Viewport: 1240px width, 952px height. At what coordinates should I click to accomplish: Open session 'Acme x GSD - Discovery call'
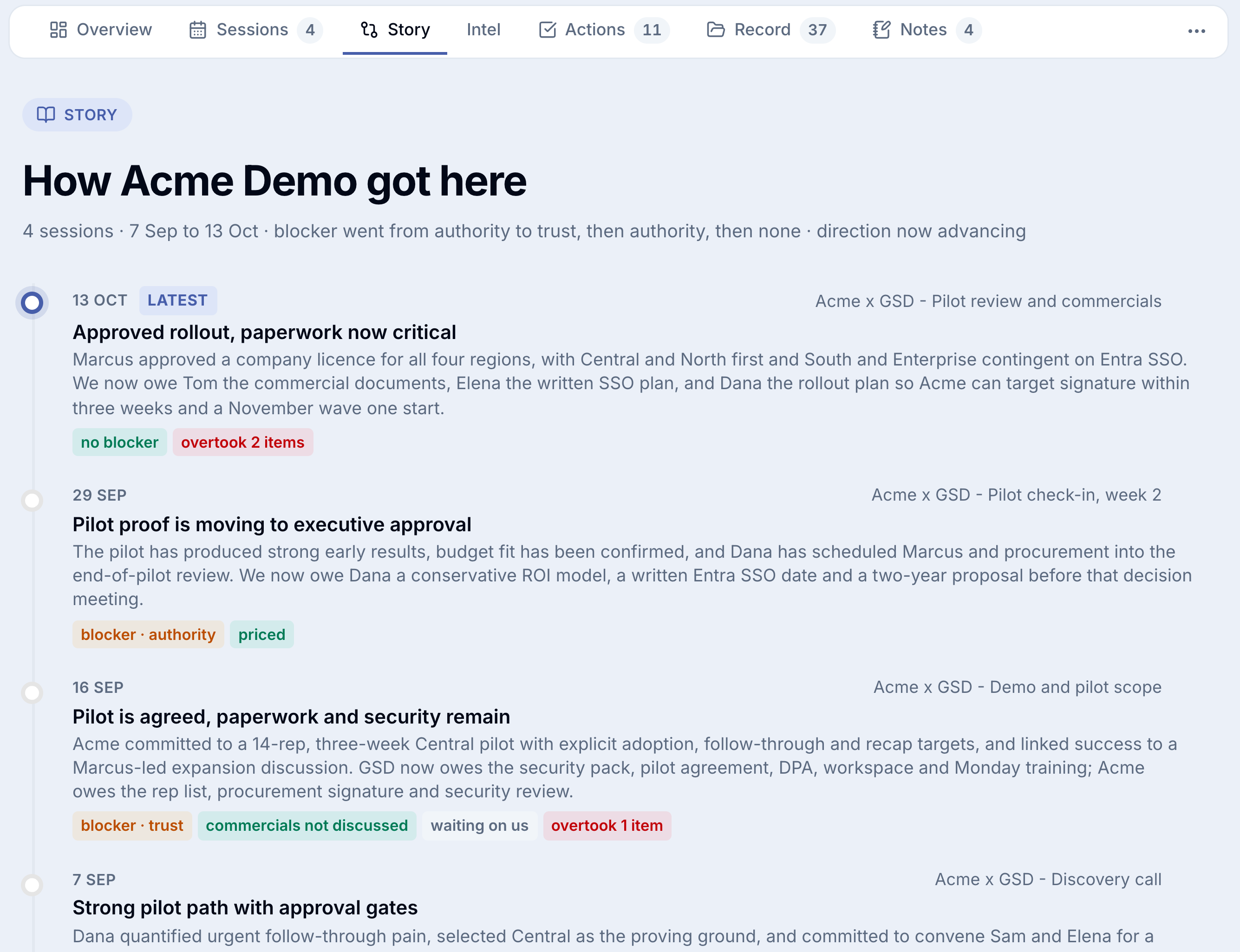1048,879
